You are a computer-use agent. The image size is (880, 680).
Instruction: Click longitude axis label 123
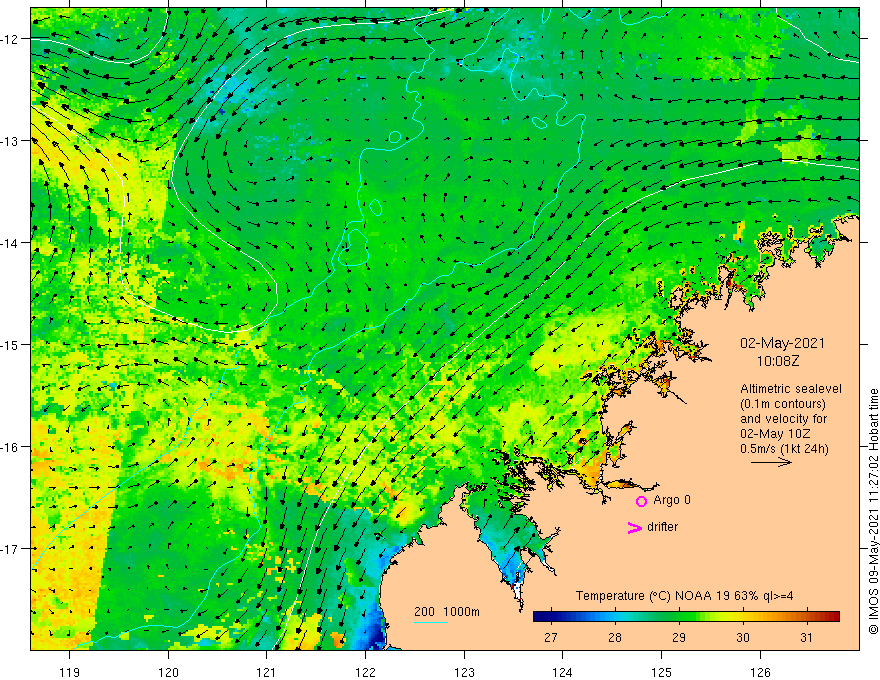(x=464, y=672)
